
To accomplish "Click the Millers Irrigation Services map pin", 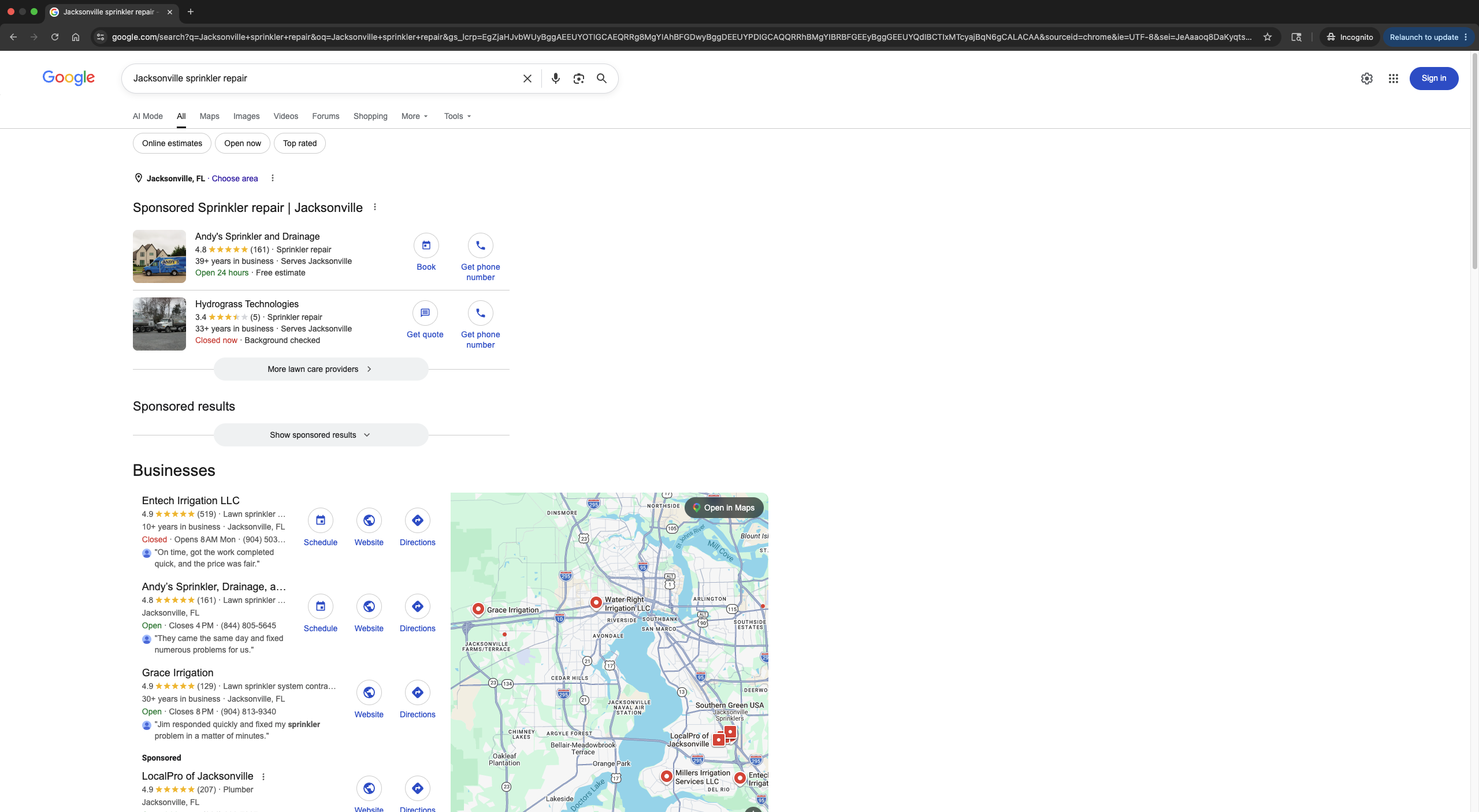I will [666, 776].
